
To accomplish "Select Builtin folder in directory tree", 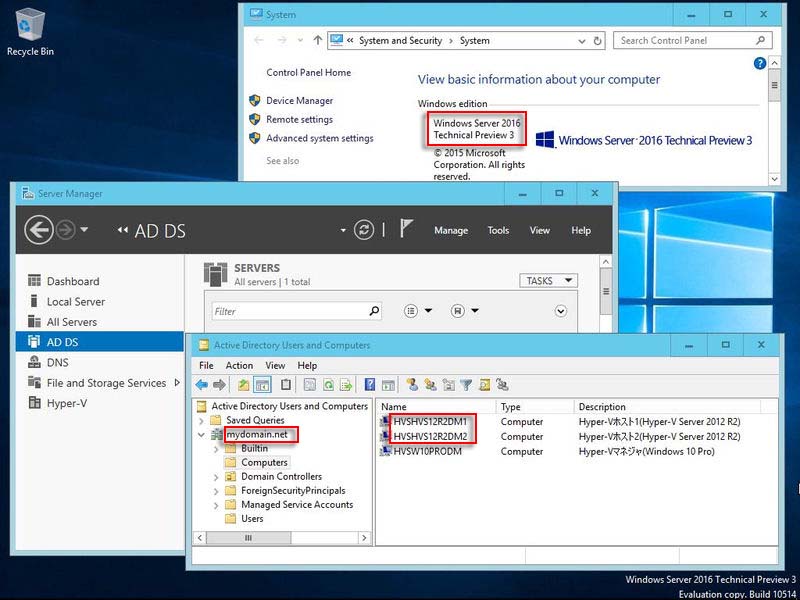I will coord(254,448).
